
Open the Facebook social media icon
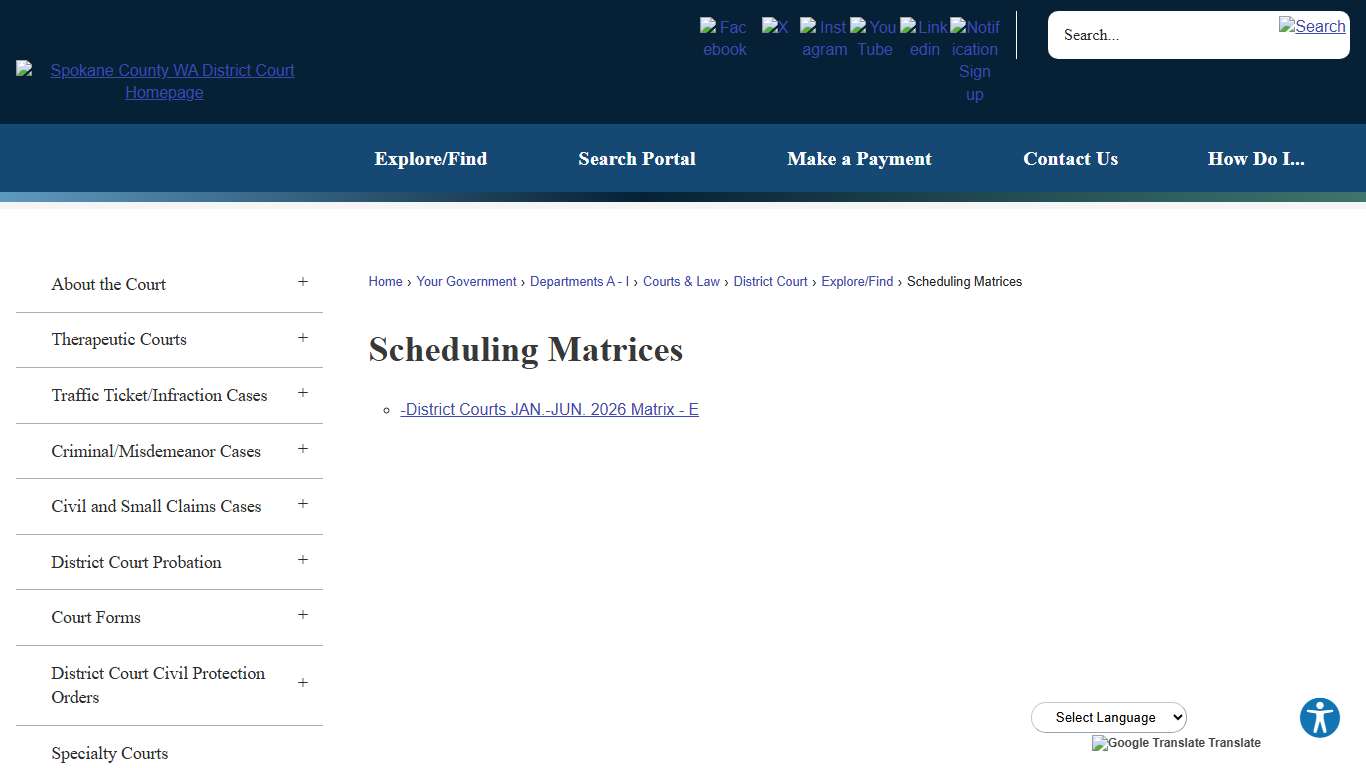click(x=724, y=37)
